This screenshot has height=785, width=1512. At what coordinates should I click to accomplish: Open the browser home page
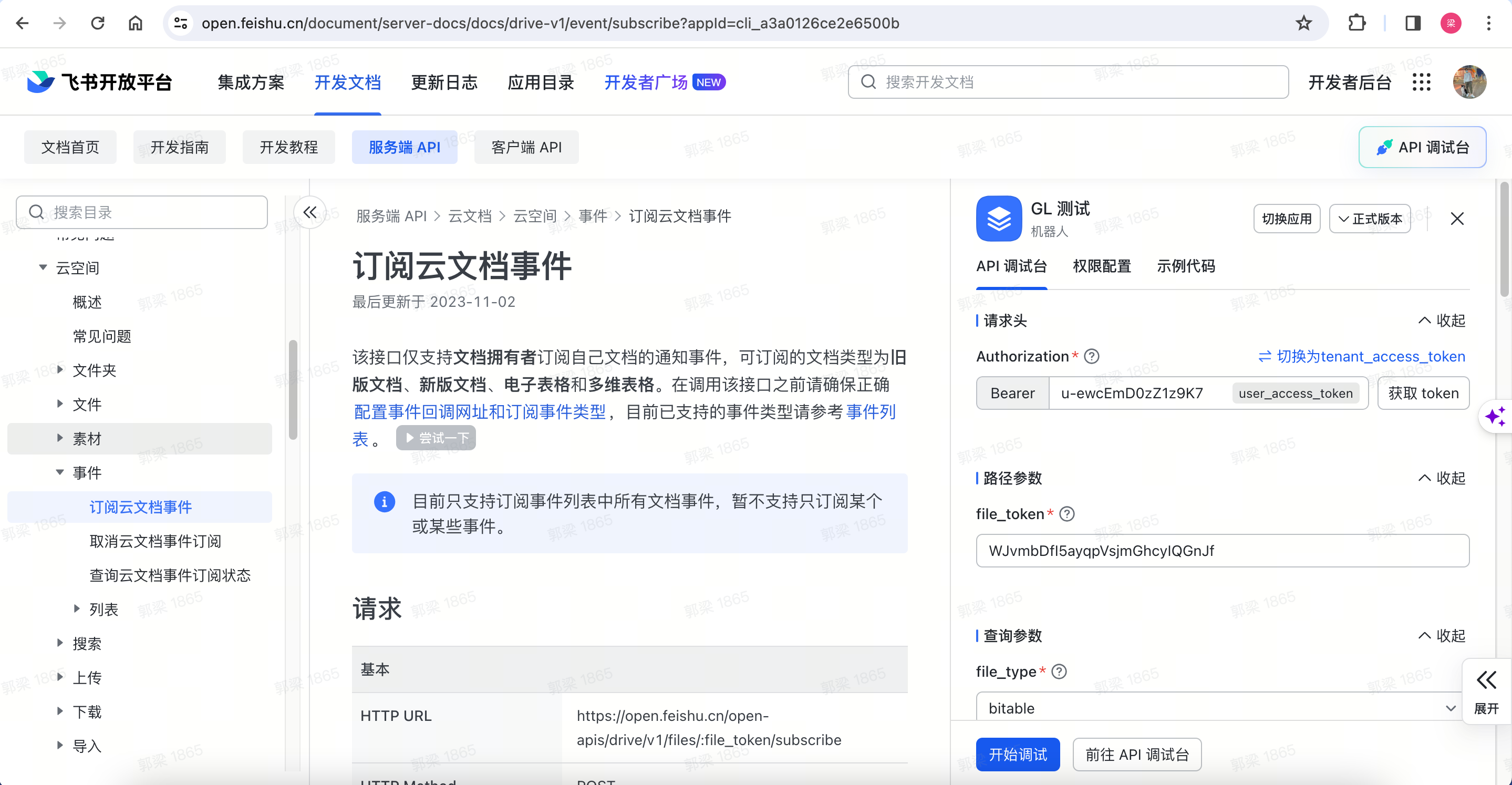tap(136, 23)
